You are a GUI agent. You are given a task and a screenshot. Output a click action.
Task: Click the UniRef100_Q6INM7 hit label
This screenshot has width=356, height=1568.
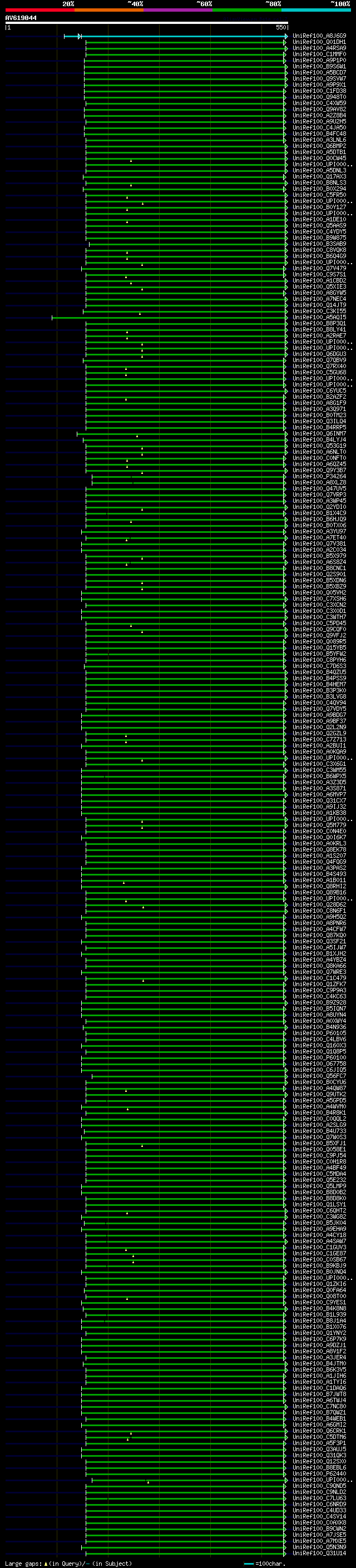(x=319, y=433)
